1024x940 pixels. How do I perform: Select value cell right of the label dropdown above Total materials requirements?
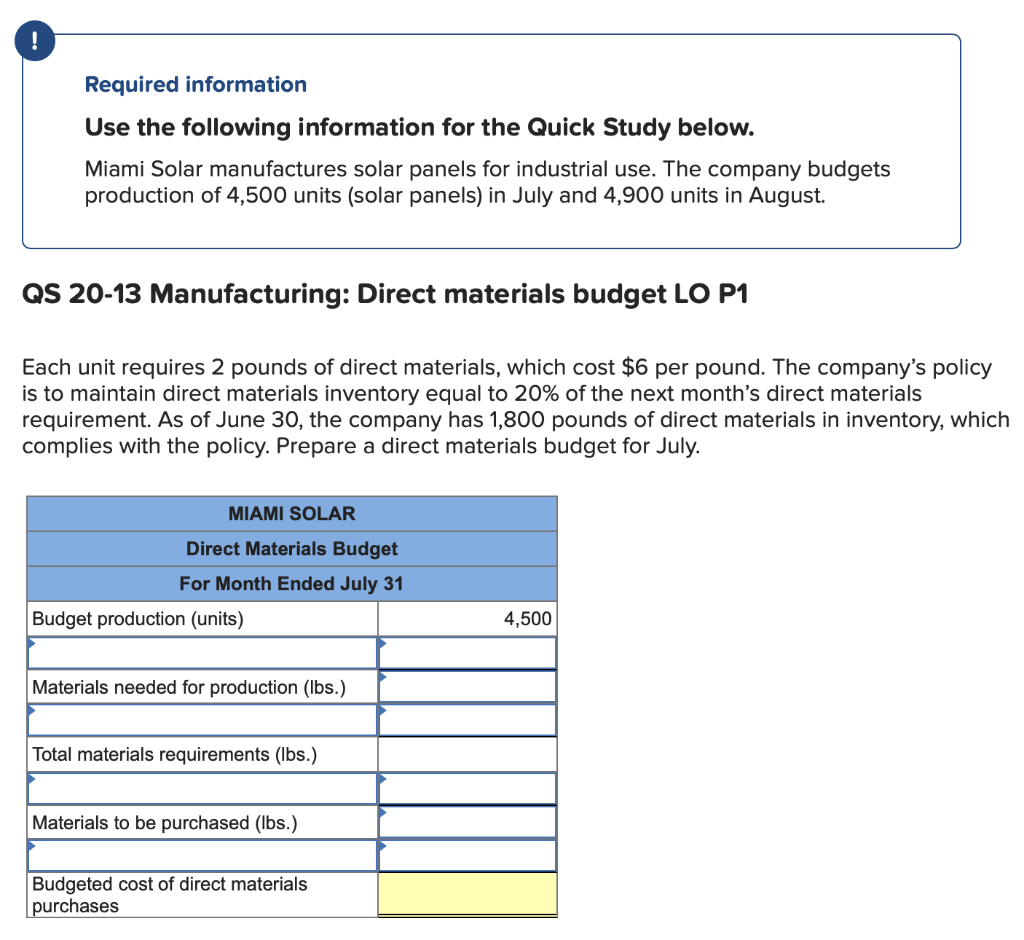468,720
